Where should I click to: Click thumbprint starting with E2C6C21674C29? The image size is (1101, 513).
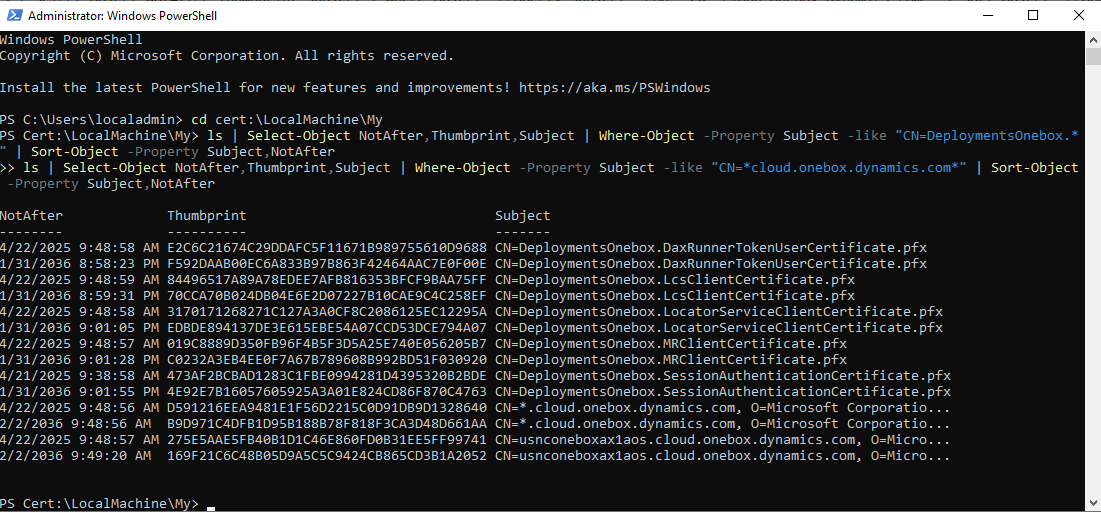pyautogui.click(x=327, y=248)
